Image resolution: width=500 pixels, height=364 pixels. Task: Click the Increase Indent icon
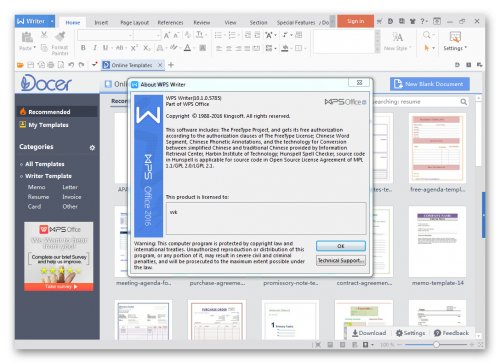click(x=257, y=35)
